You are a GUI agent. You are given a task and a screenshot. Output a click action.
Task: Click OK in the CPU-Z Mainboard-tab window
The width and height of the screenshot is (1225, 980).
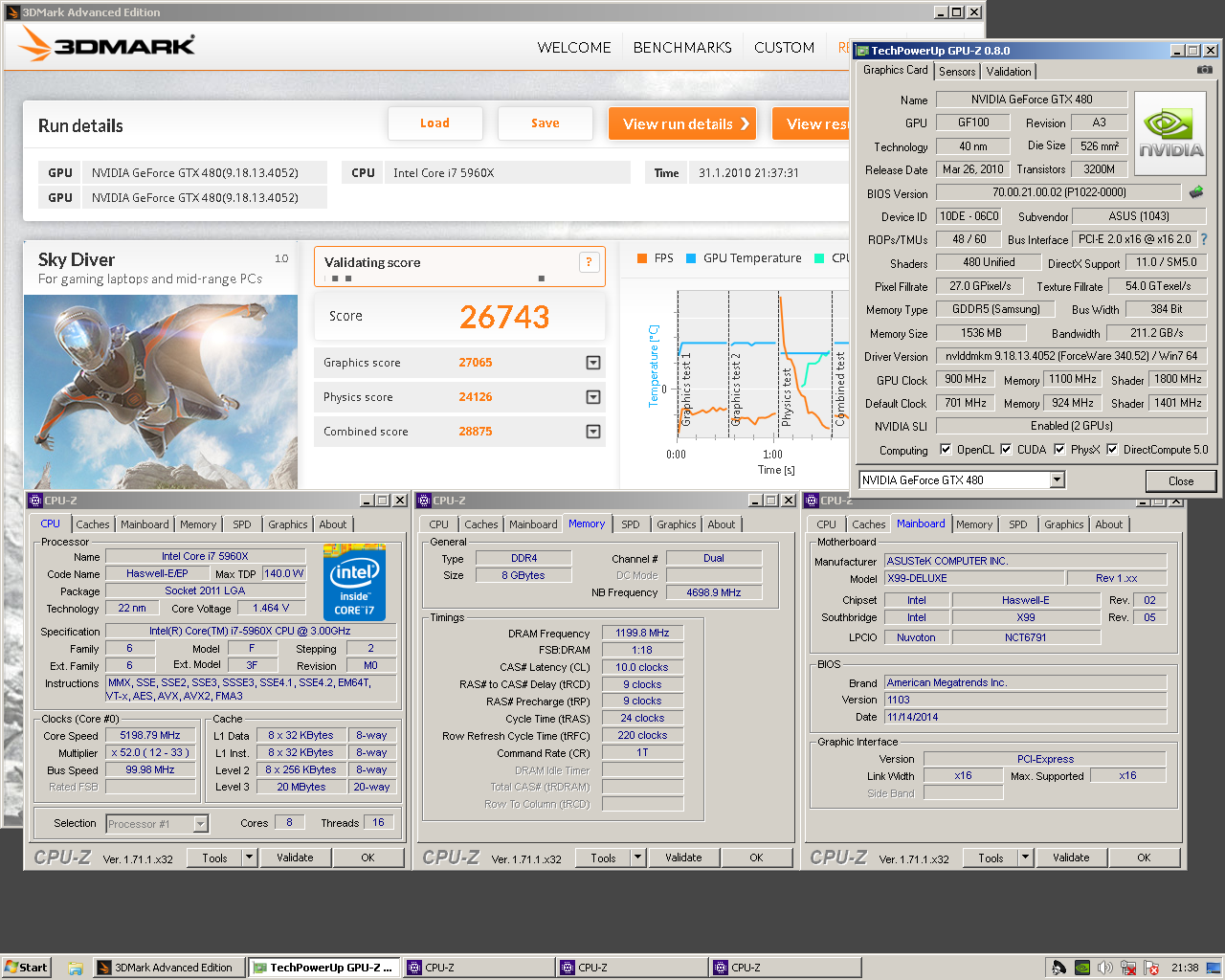click(x=1144, y=857)
